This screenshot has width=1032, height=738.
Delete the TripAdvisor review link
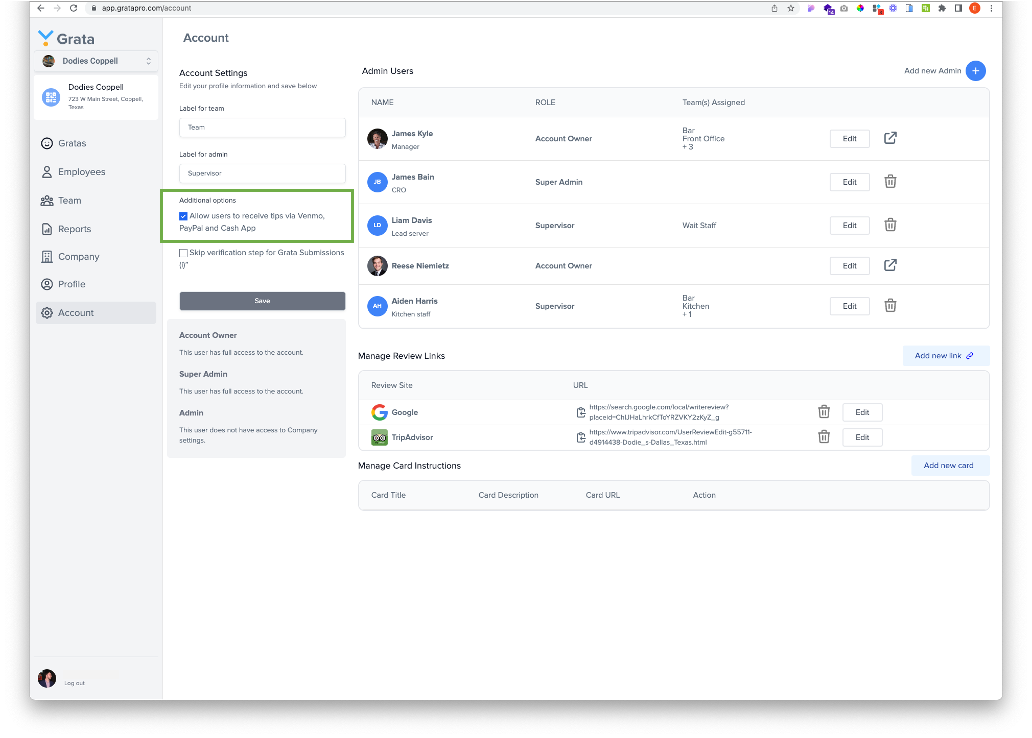(823, 436)
